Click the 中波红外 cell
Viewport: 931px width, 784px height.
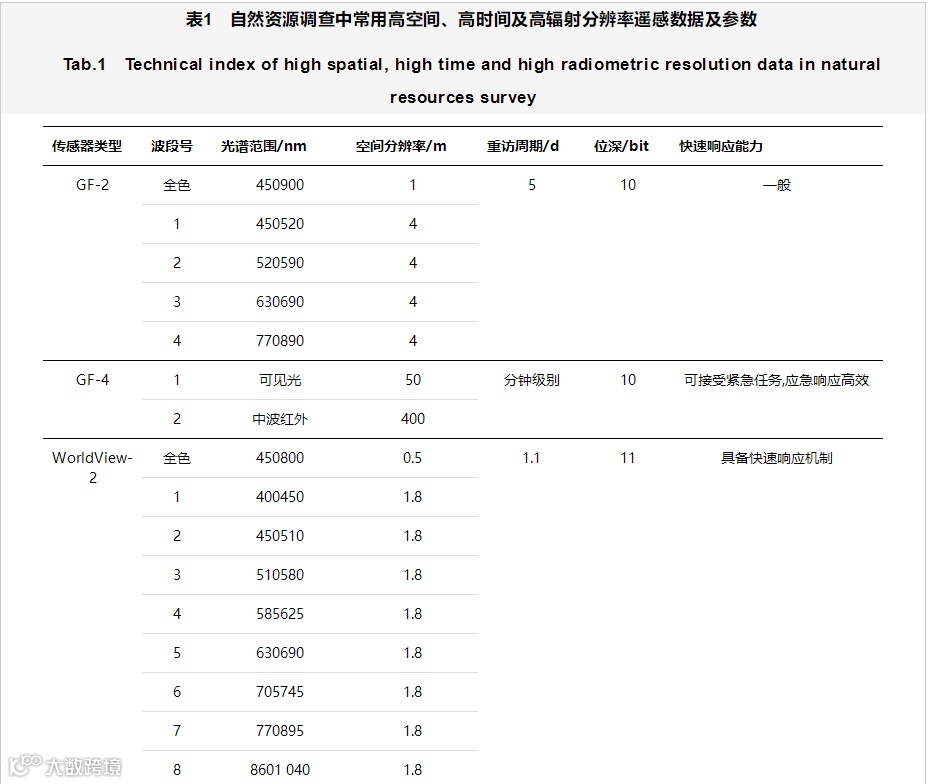point(280,419)
